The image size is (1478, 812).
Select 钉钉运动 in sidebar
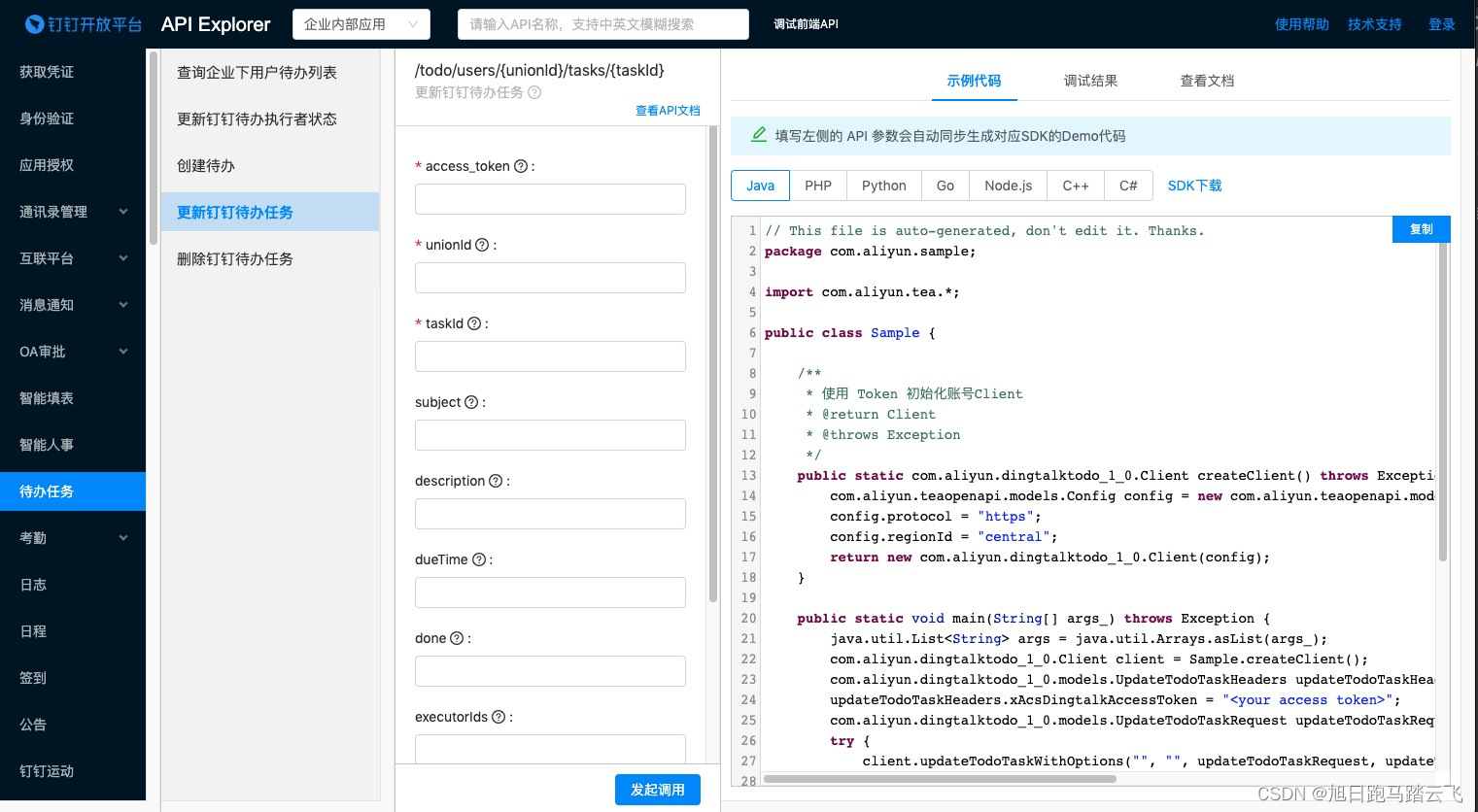click(x=73, y=771)
